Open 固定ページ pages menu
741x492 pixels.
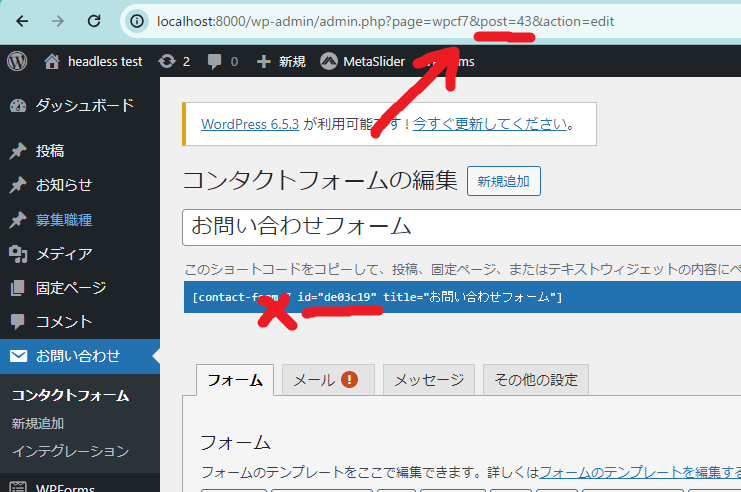click(x=71, y=288)
